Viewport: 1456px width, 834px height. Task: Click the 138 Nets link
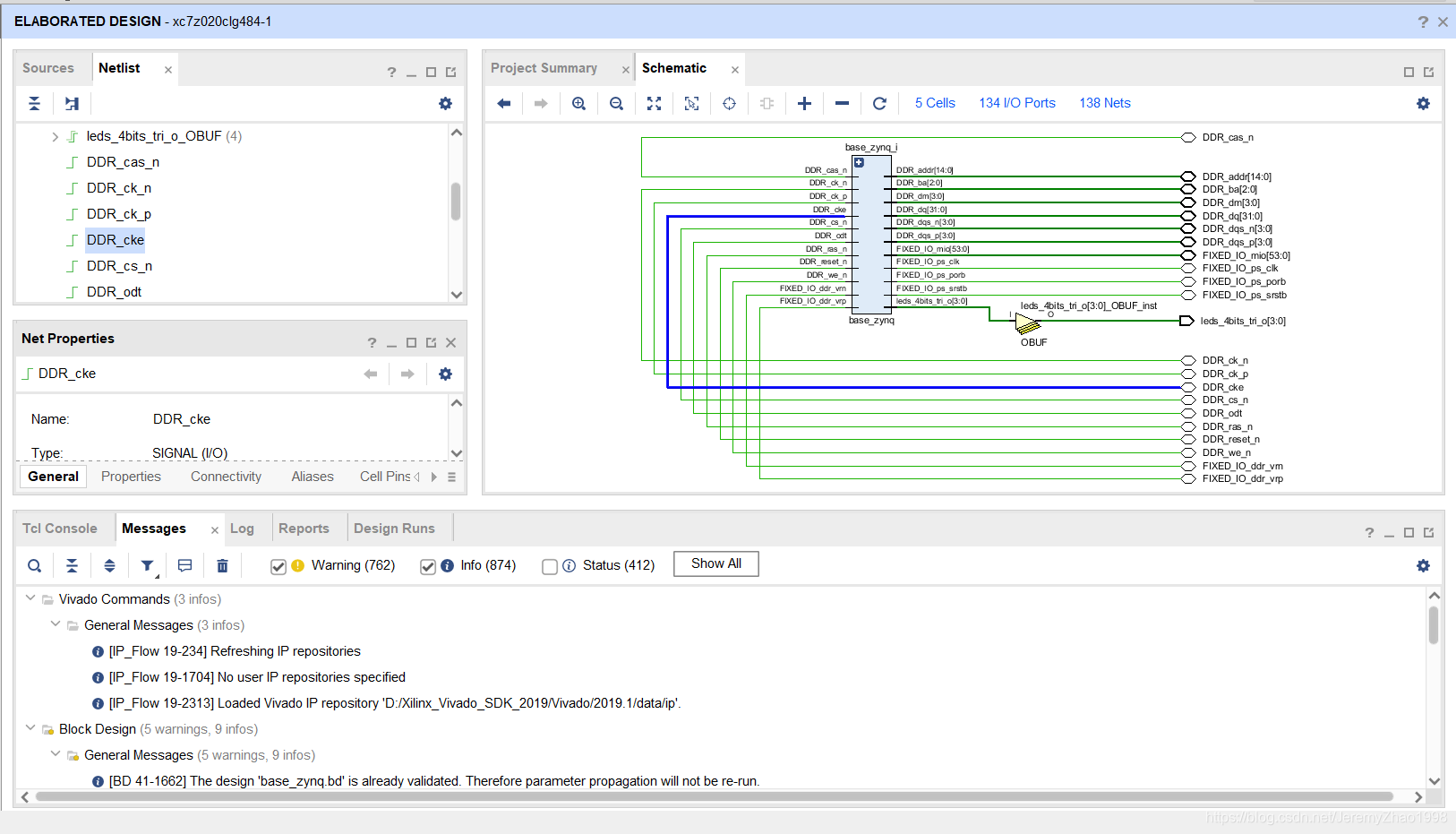coord(1105,103)
